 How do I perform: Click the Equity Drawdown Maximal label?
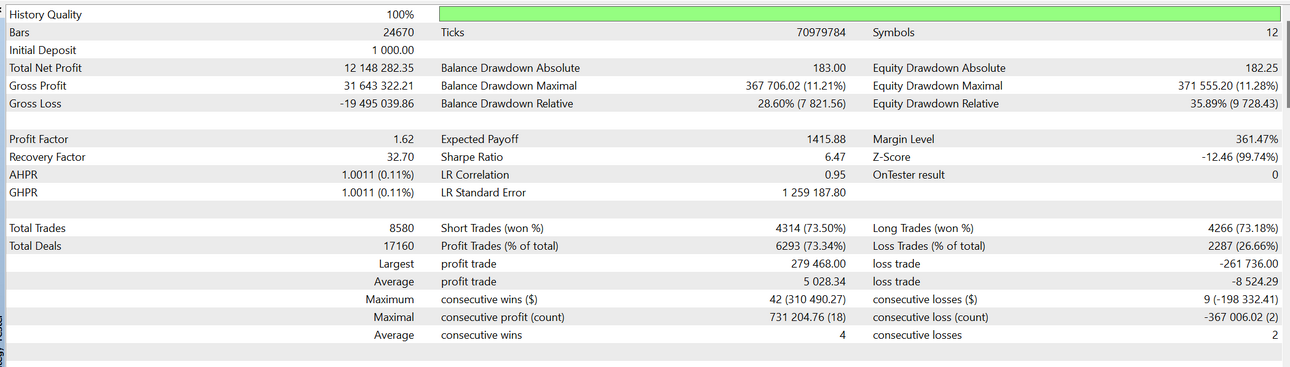coord(938,86)
